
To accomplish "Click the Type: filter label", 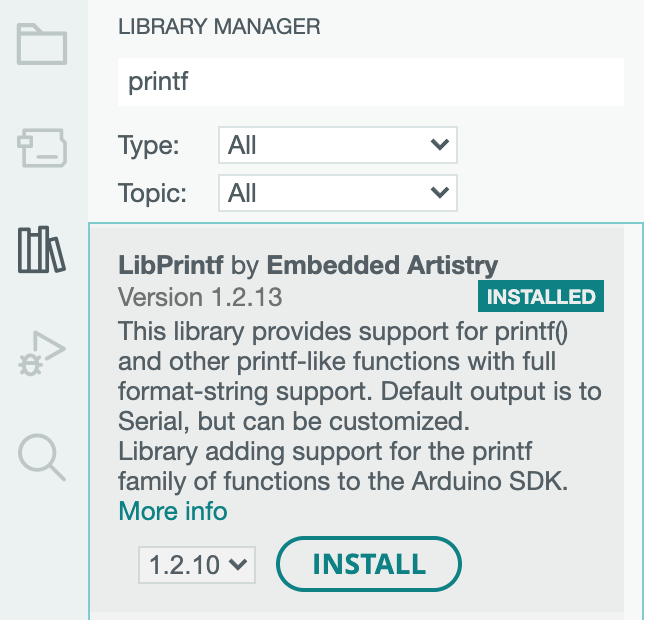I will 148,145.
